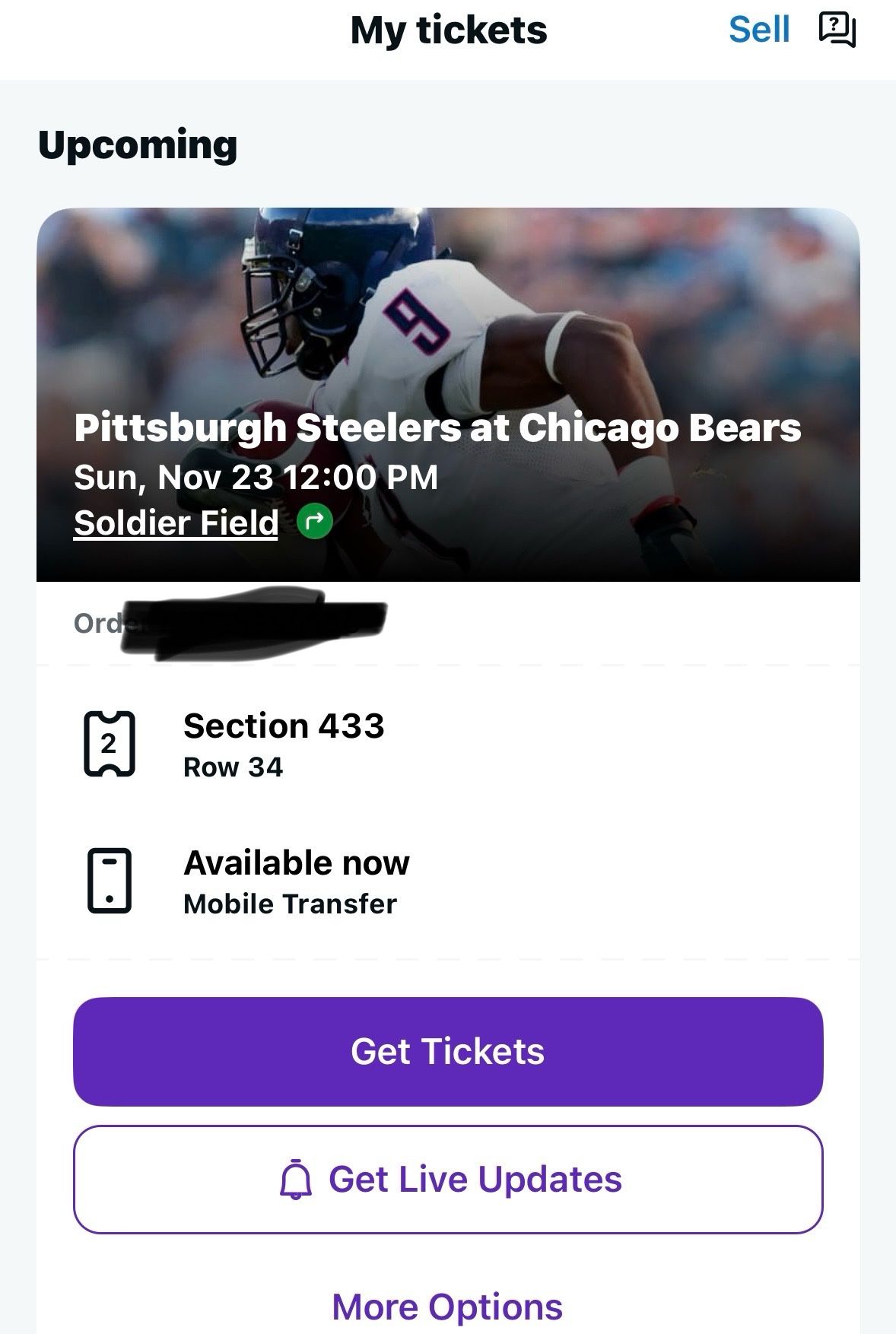Click the mobile phone delivery icon

(109, 881)
